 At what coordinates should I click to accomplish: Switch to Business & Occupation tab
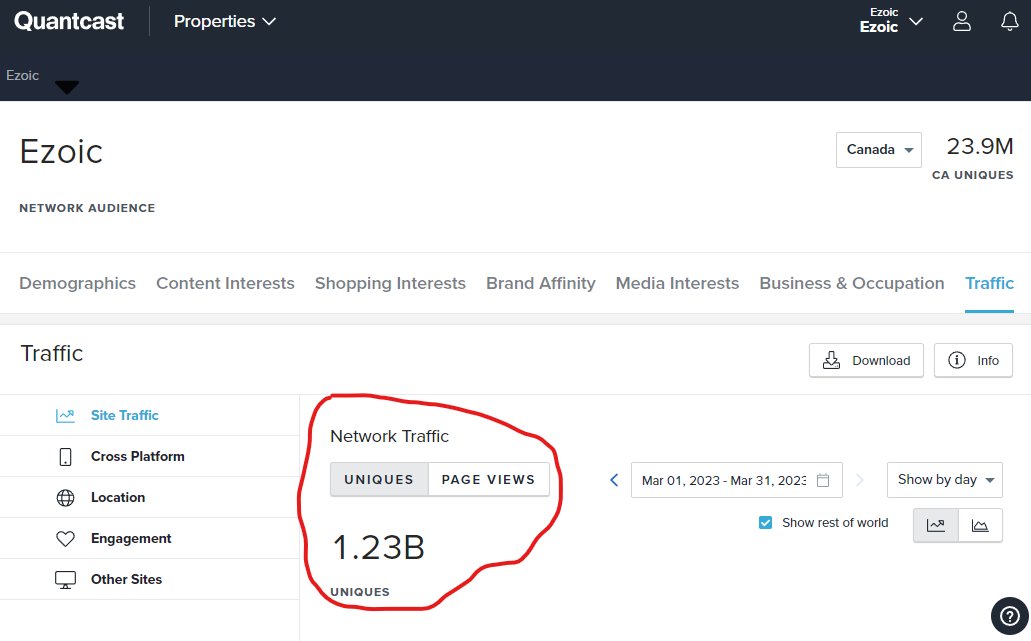coord(852,283)
